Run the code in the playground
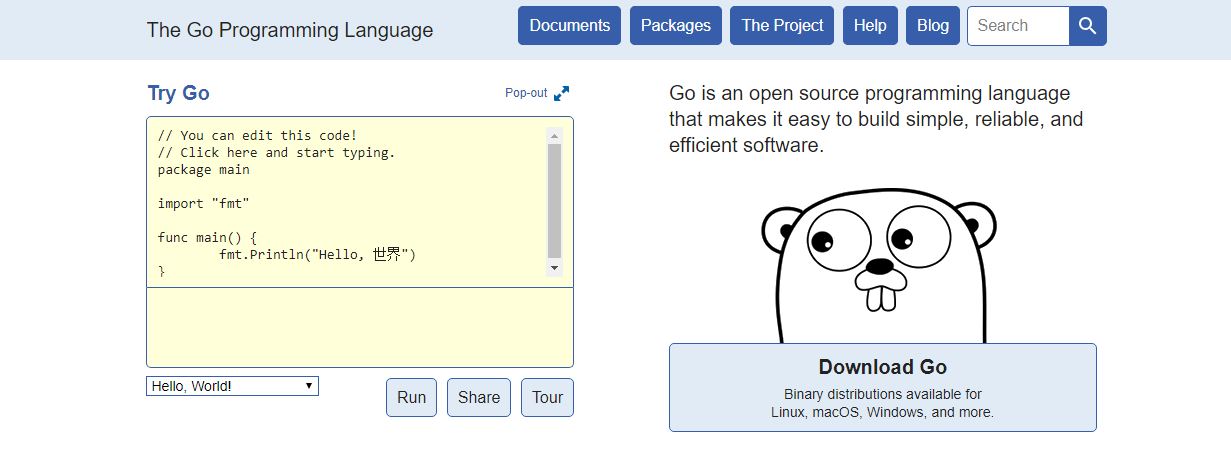 click(x=412, y=397)
